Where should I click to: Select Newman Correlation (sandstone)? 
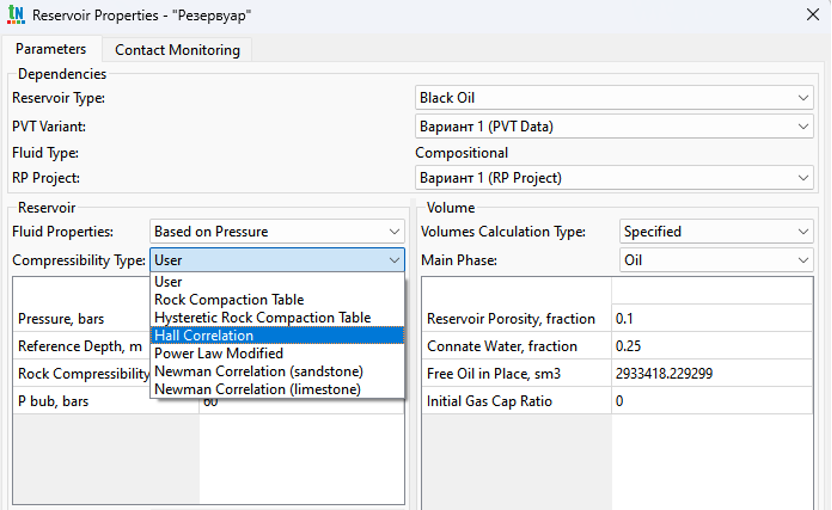[277, 371]
